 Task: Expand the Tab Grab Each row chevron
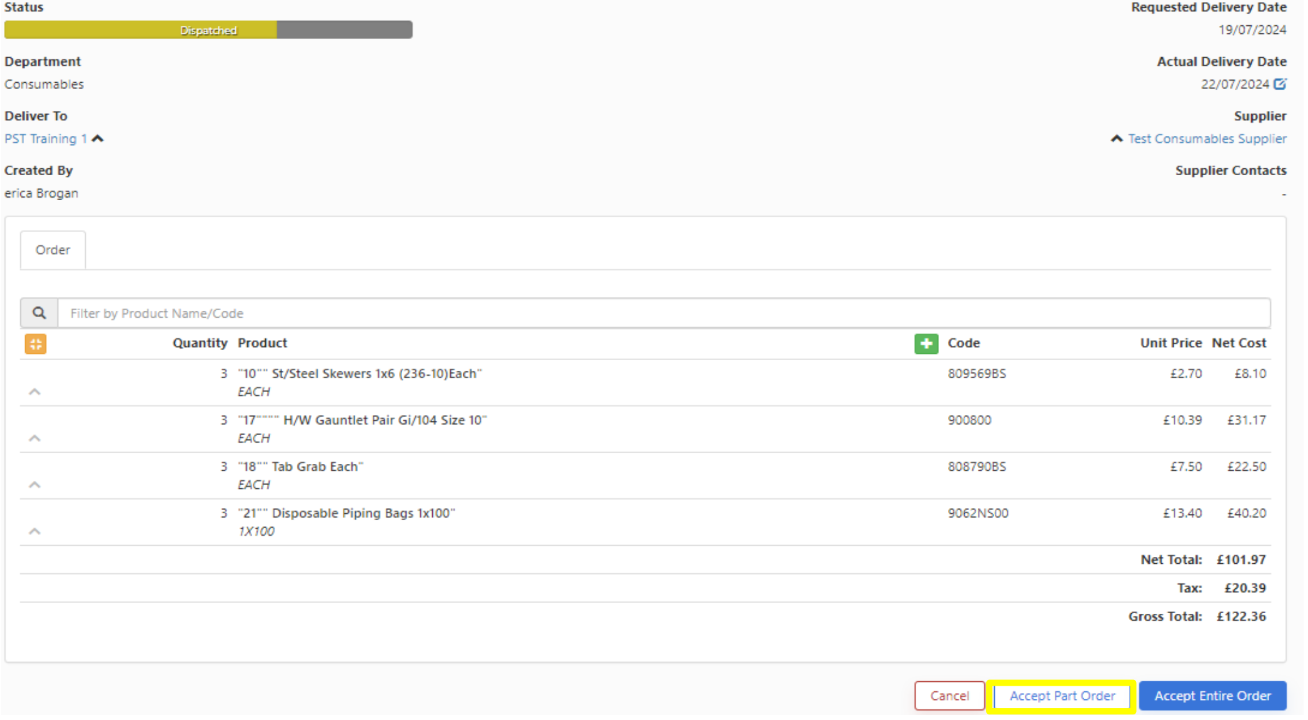point(35,485)
